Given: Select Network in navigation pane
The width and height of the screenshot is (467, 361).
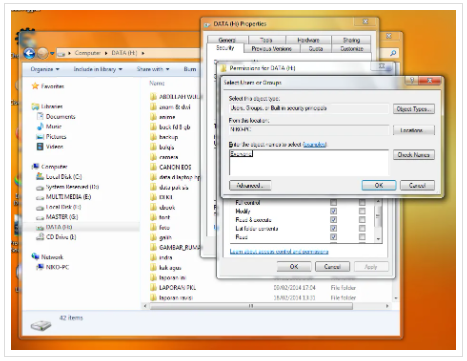Looking at the screenshot, I should pos(47,257).
